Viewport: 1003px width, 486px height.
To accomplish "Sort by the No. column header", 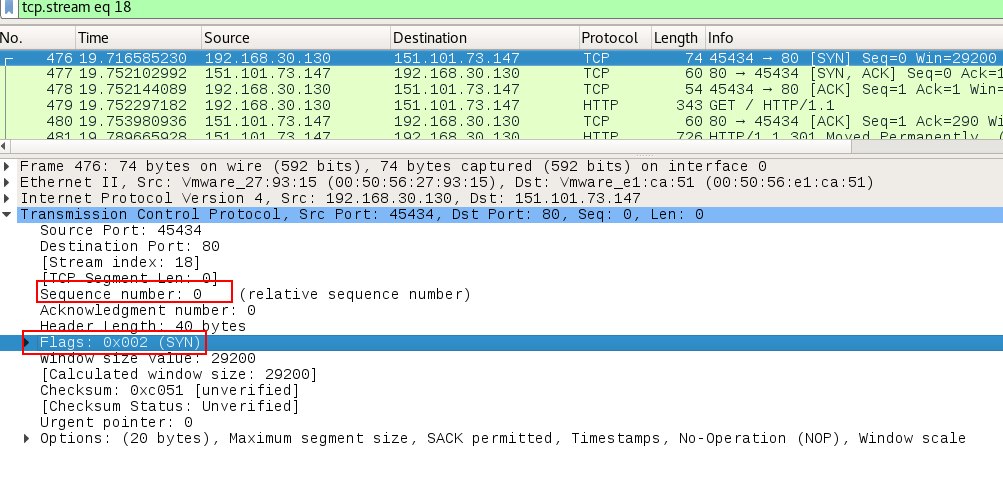I will [38, 38].
